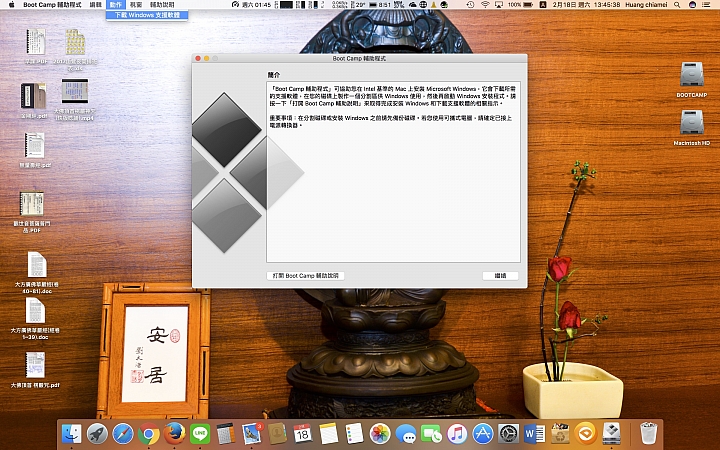Open Reminders list icon in Dock
The image size is (720, 450).
click(354, 433)
